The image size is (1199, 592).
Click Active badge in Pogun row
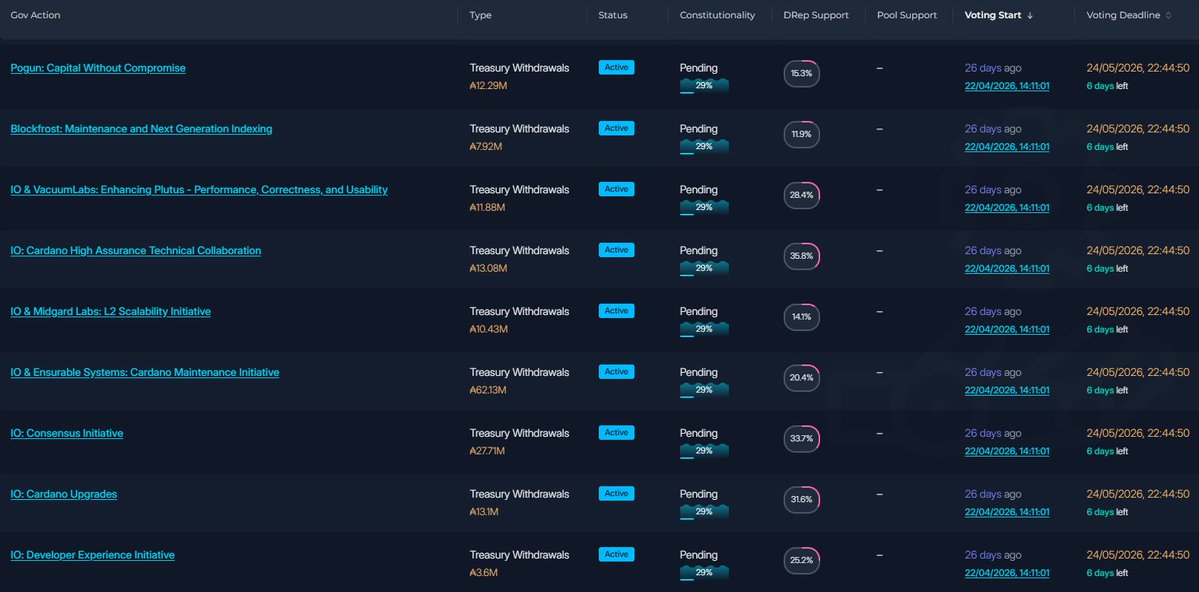click(x=616, y=67)
